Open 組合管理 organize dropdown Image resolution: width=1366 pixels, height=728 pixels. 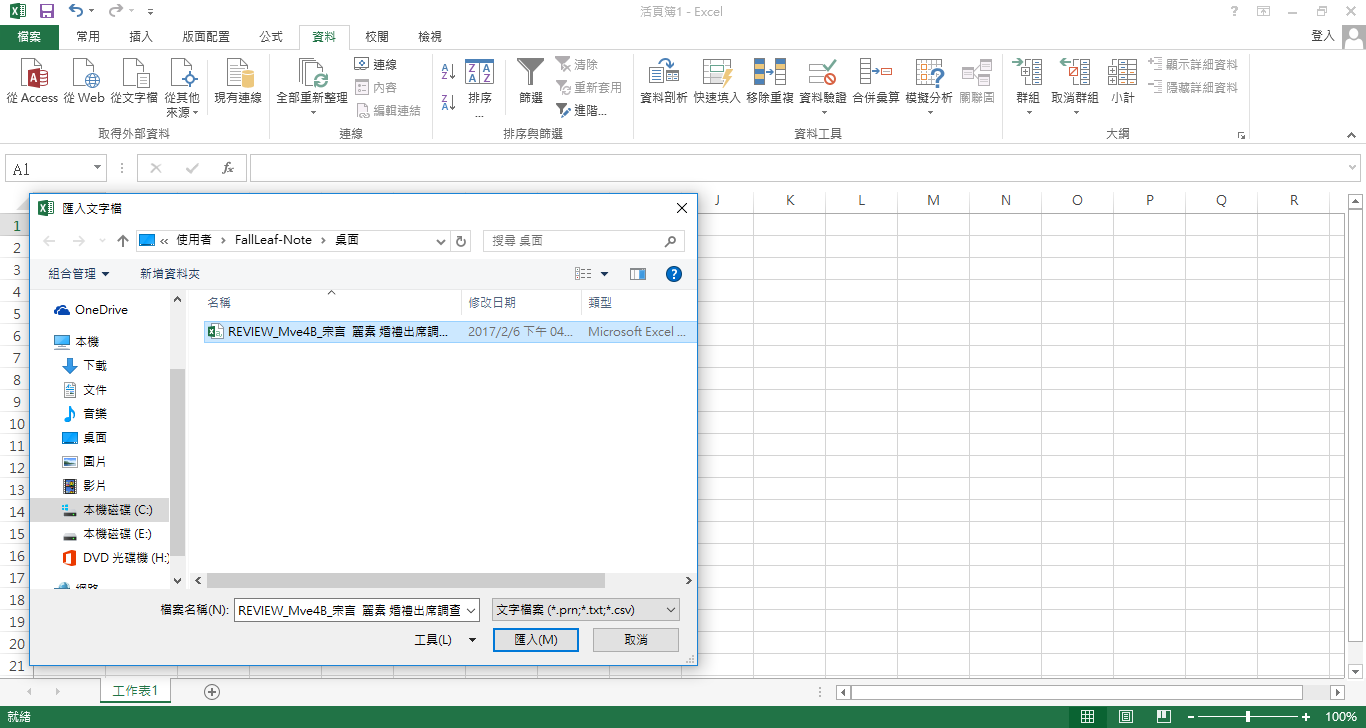click(79, 273)
